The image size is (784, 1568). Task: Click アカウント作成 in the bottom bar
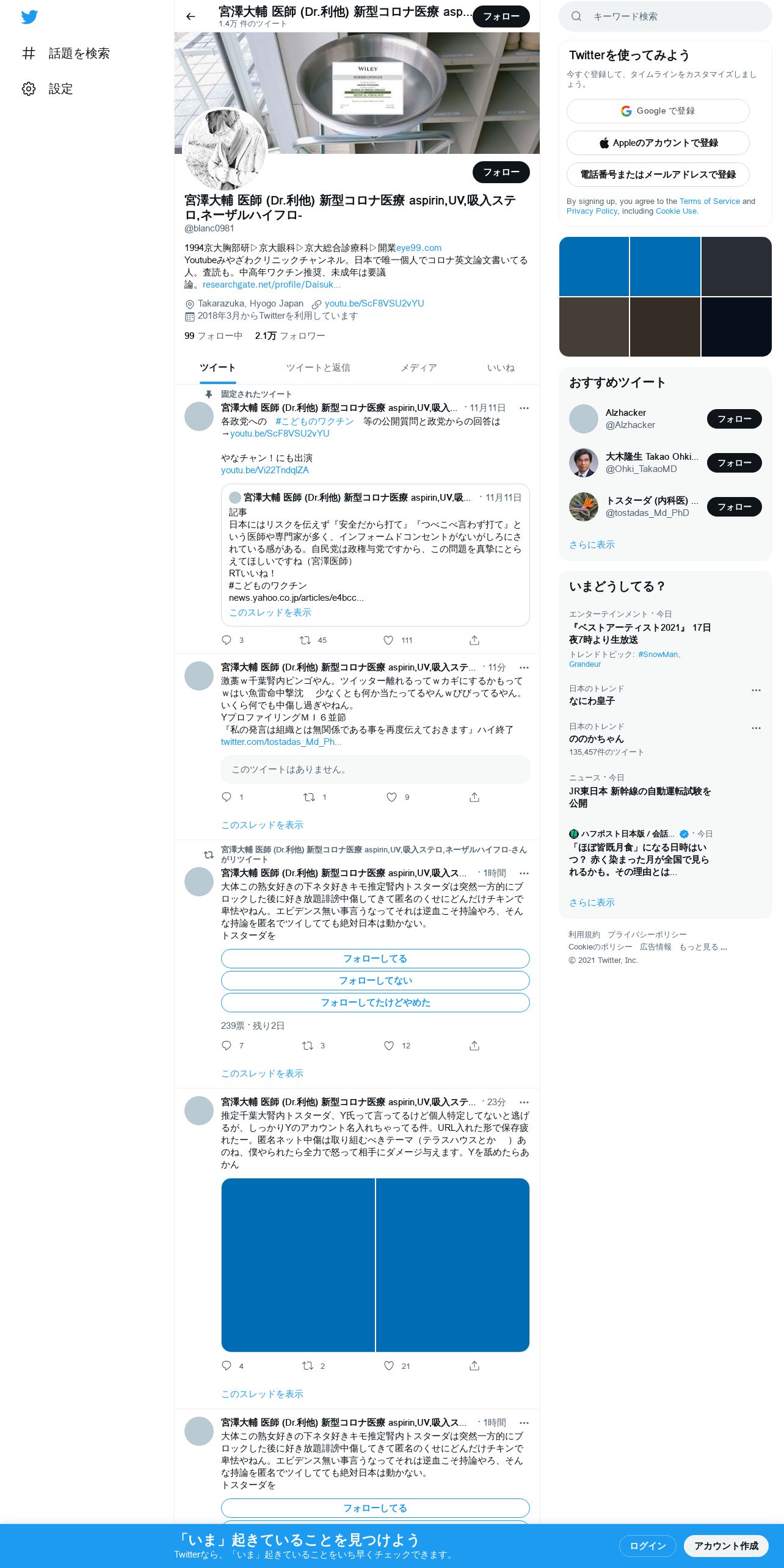point(726,1546)
